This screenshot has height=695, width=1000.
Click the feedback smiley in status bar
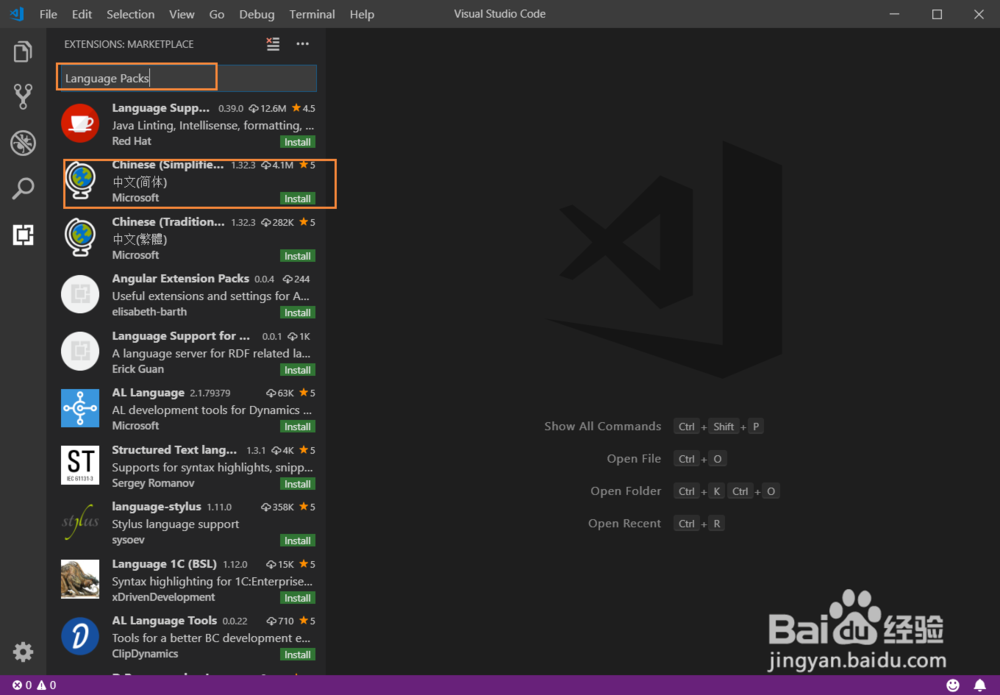click(x=953, y=685)
